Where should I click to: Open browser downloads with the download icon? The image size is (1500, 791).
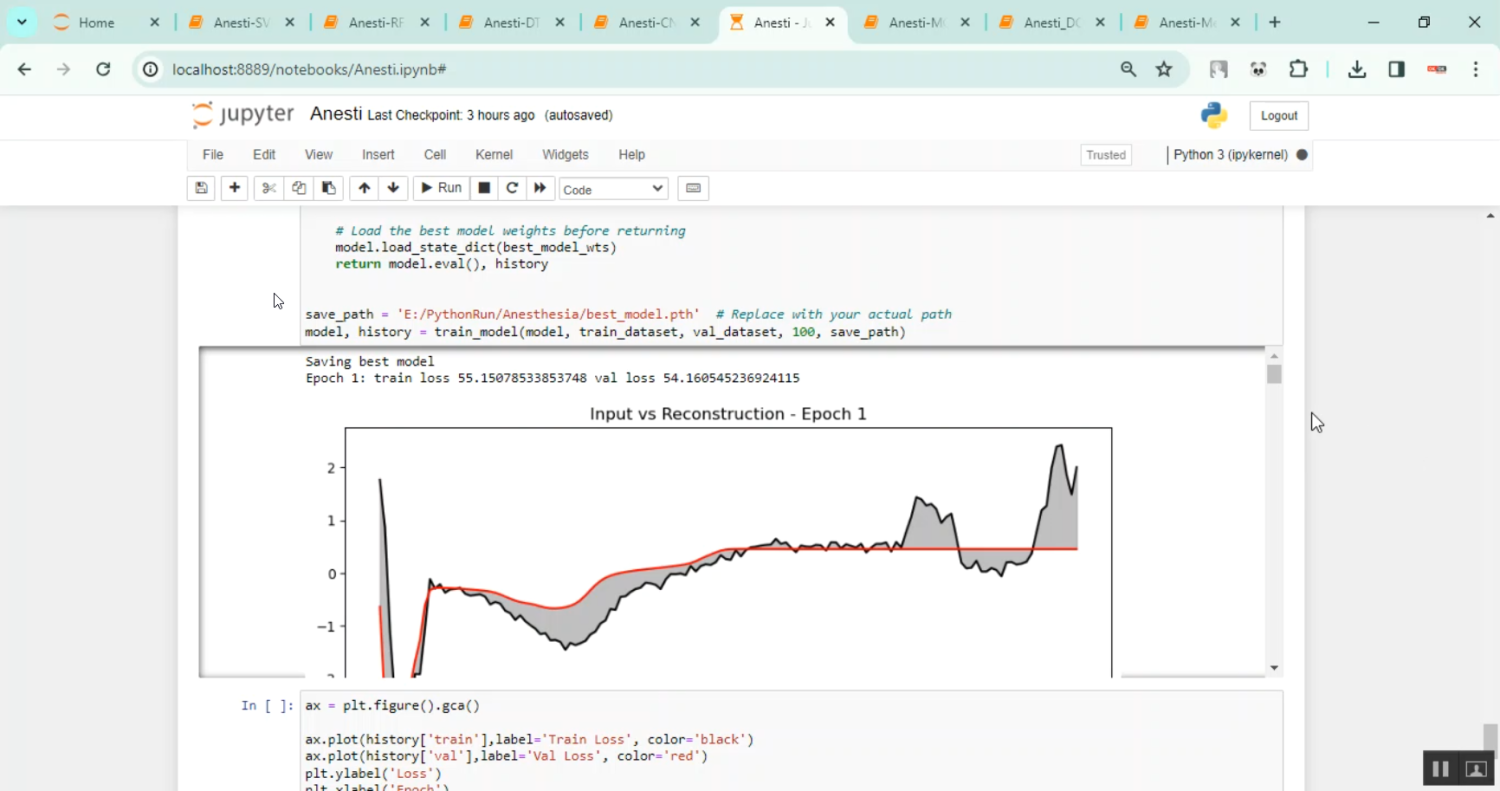point(1356,69)
